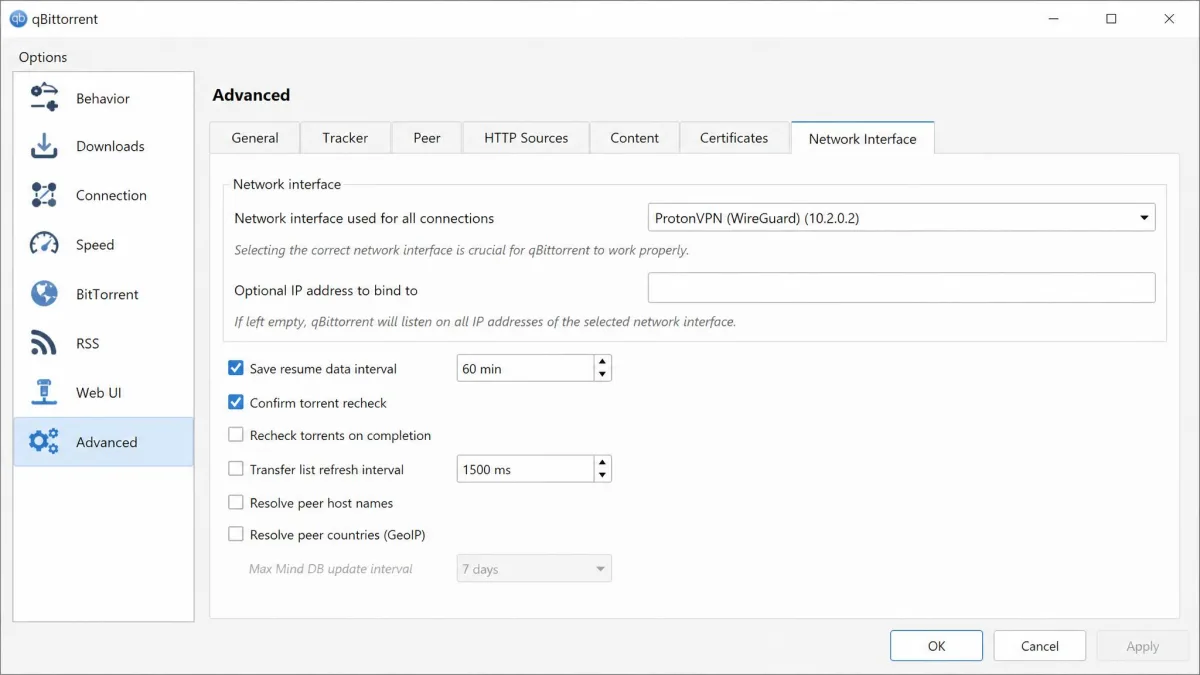This screenshot has height=675, width=1200.
Task: Select the RSS category label
Action: 88,343
